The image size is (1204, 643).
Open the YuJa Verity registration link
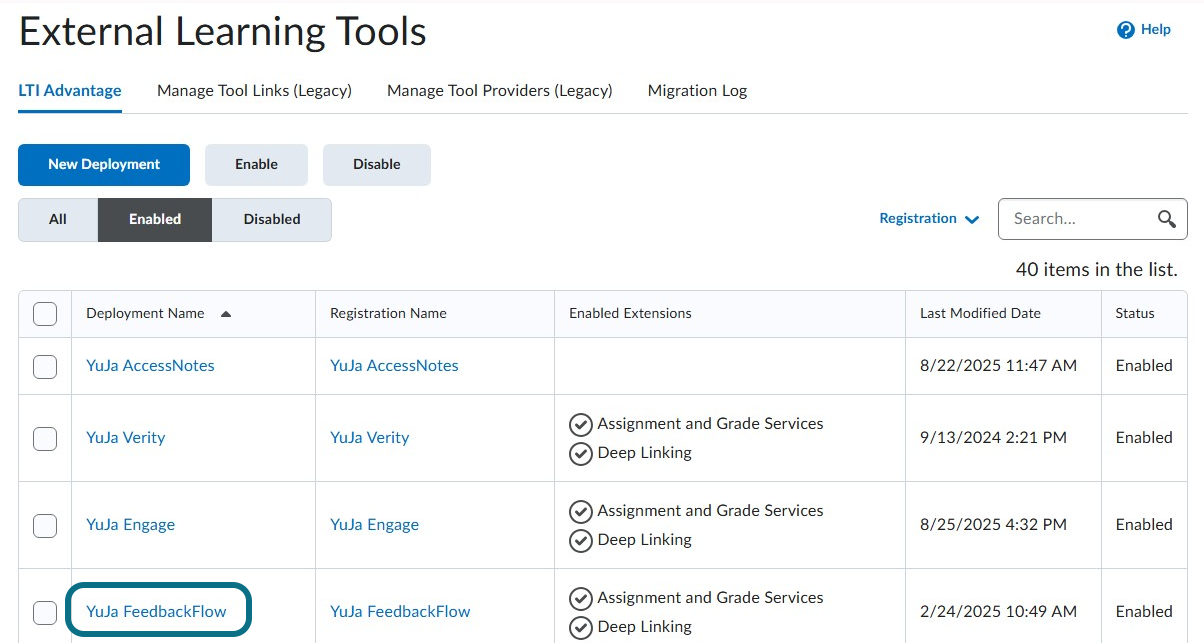click(369, 438)
